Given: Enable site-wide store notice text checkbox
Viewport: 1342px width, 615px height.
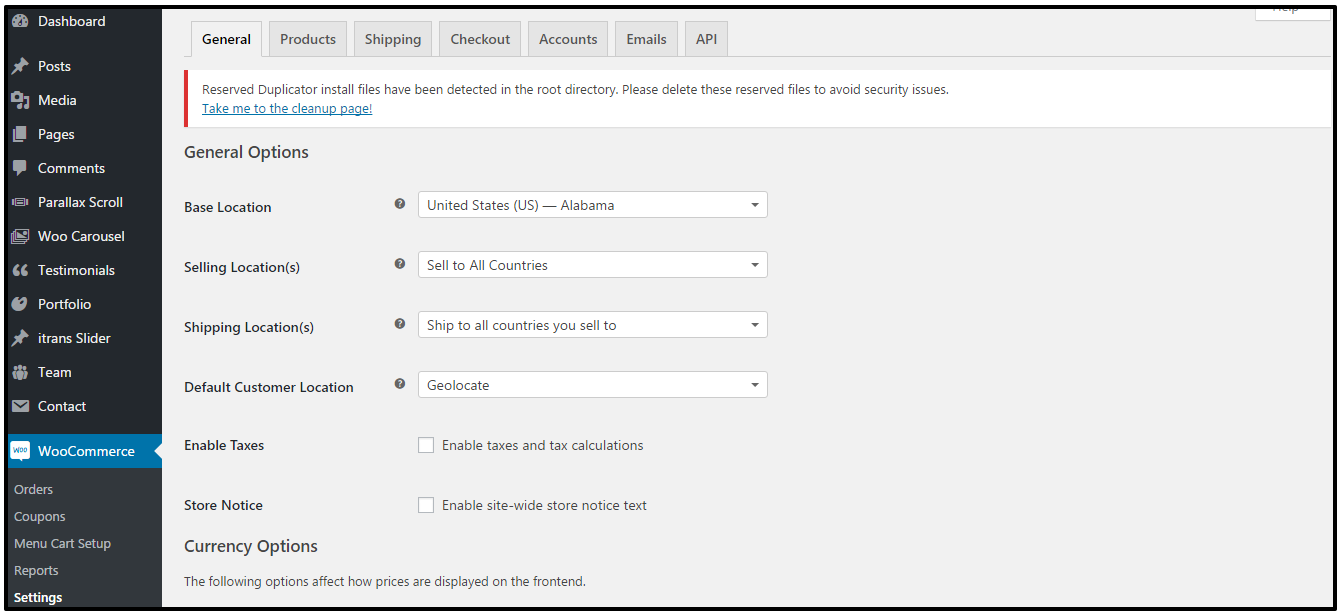Looking at the screenshot, I should point(426,505).
